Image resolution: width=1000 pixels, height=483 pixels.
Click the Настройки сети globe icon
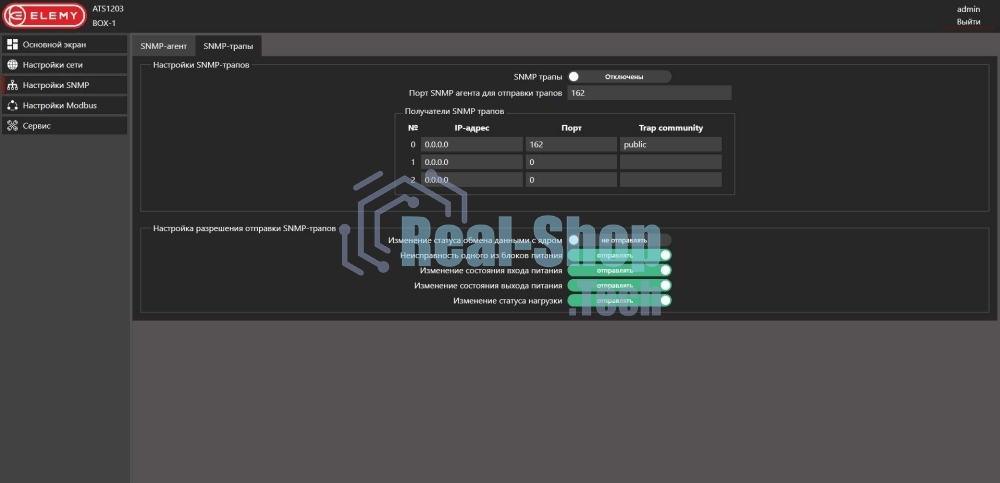[x=13, y=64]
